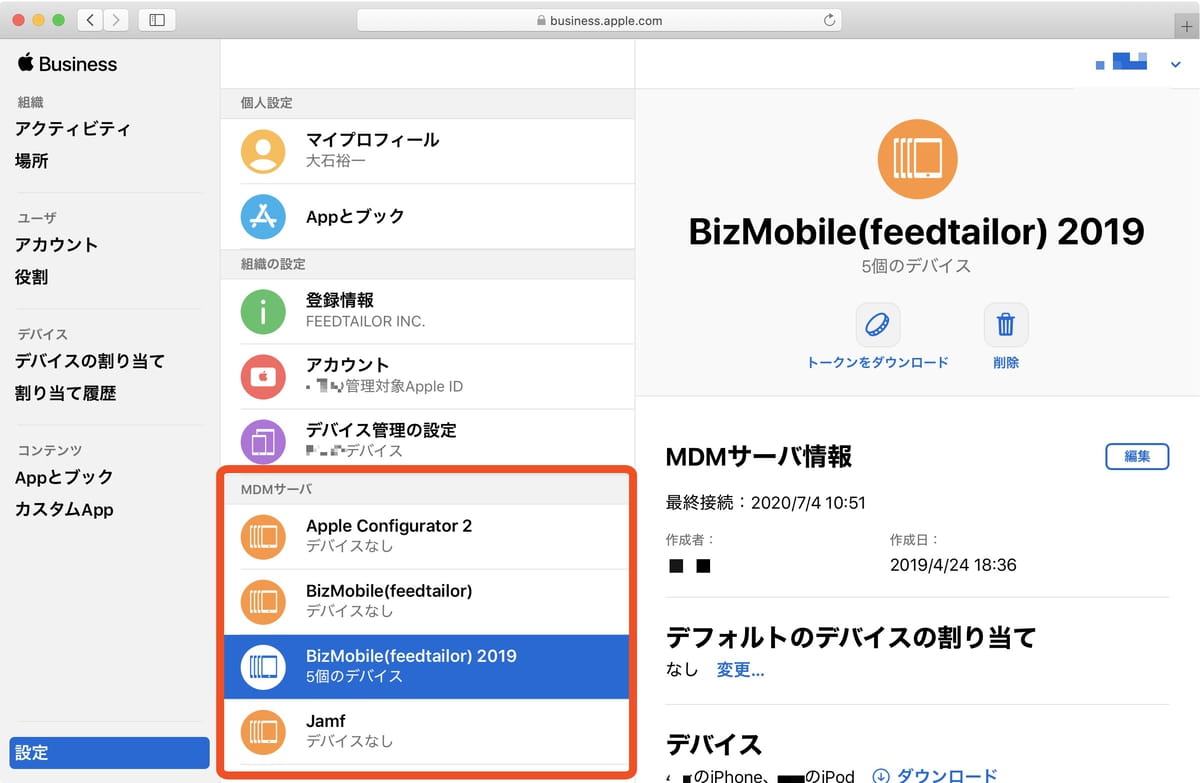Click the デバイス管理の設定 purple devices icon
This screenshot has height=783, width=1200.
point(263,441)
